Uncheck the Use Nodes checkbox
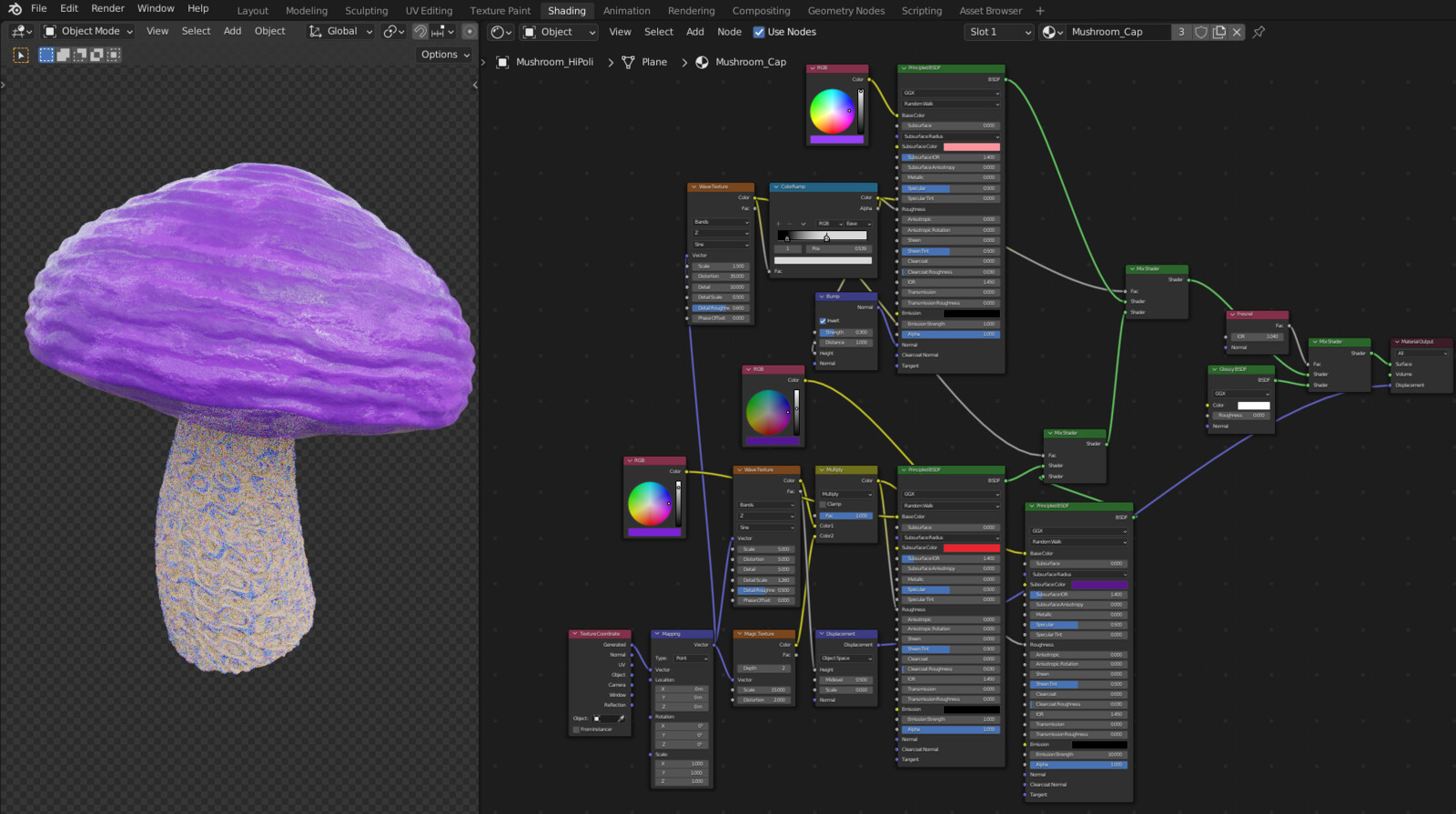 759,32
